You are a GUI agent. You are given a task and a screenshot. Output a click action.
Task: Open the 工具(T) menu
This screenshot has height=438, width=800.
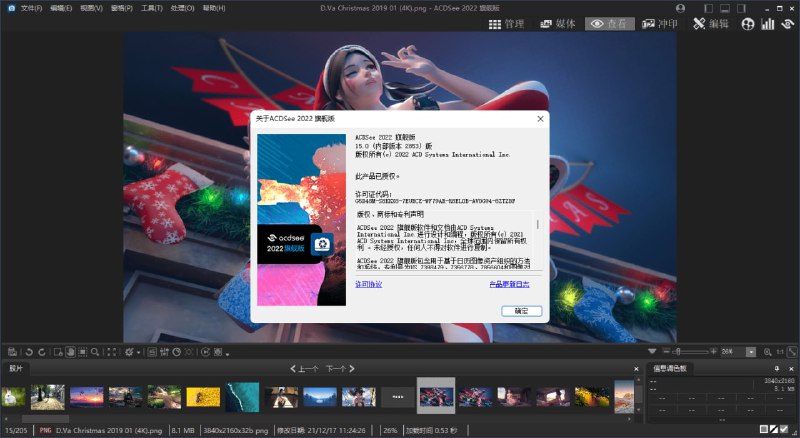click(152, 8)
